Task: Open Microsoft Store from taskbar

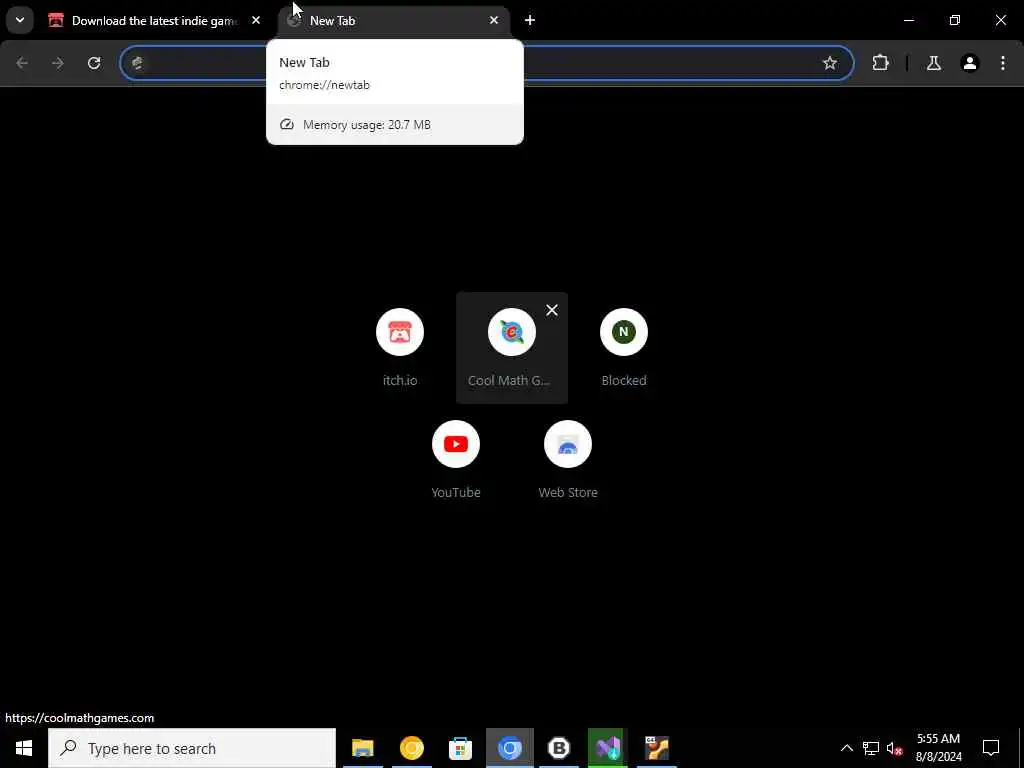Action: coord(460,748)
